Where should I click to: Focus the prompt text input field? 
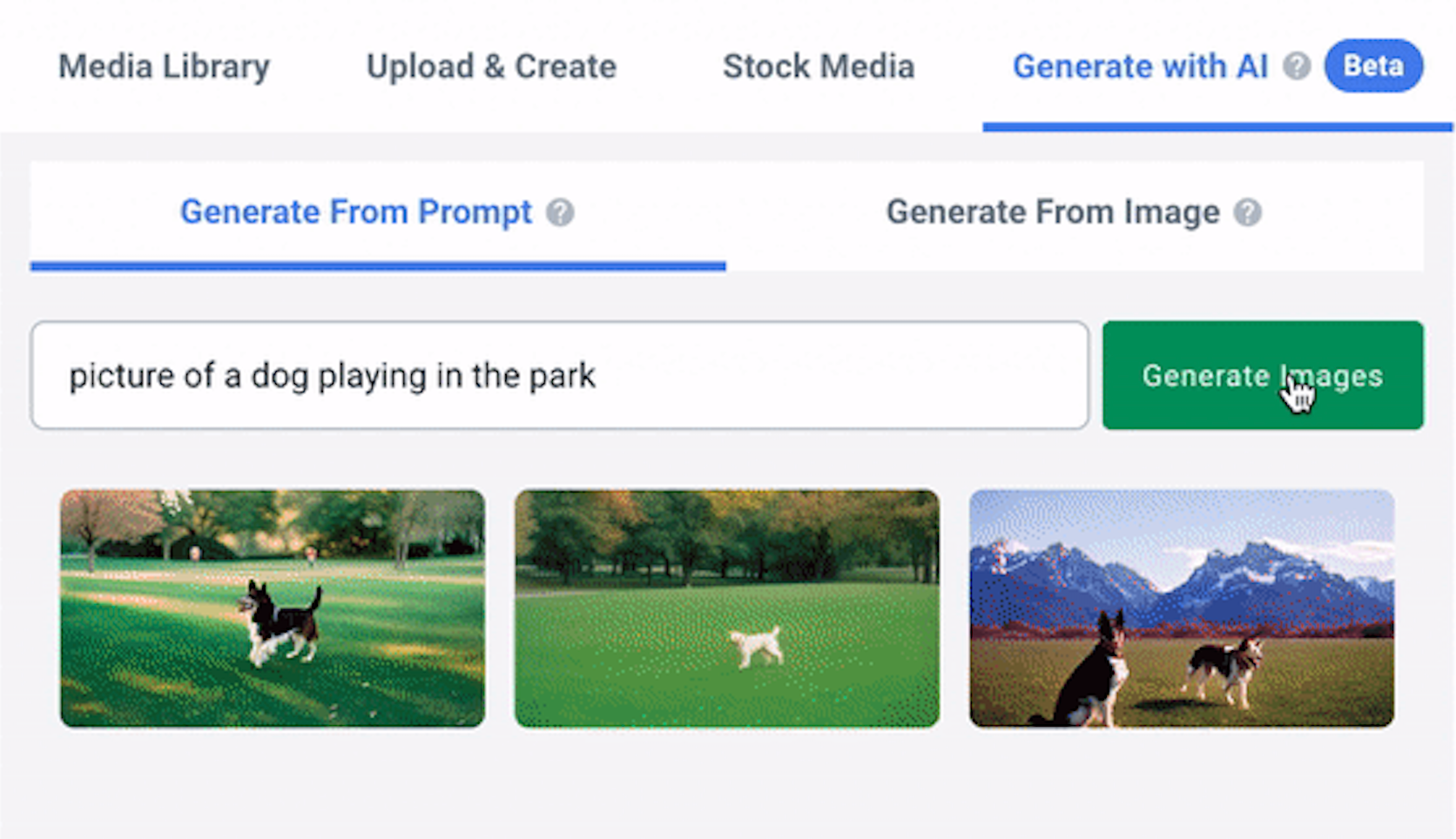click(x=559, y=375)
